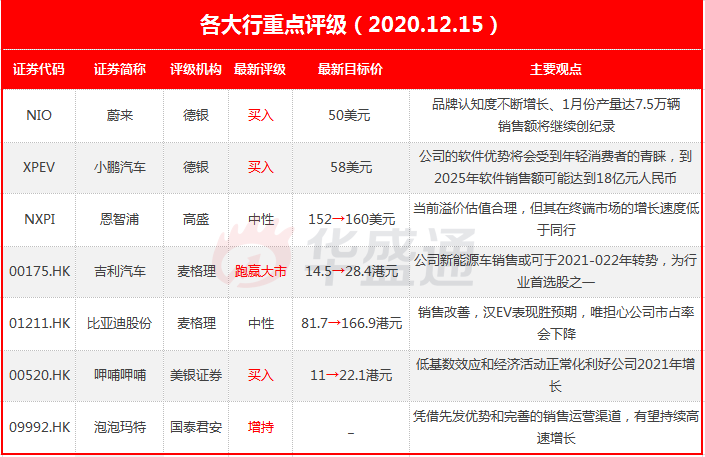Click the 跑赢大市 rating for 吉利汽车
This screenshot has height=457, width=705.
pyautogui.click(x=261, y=271)
